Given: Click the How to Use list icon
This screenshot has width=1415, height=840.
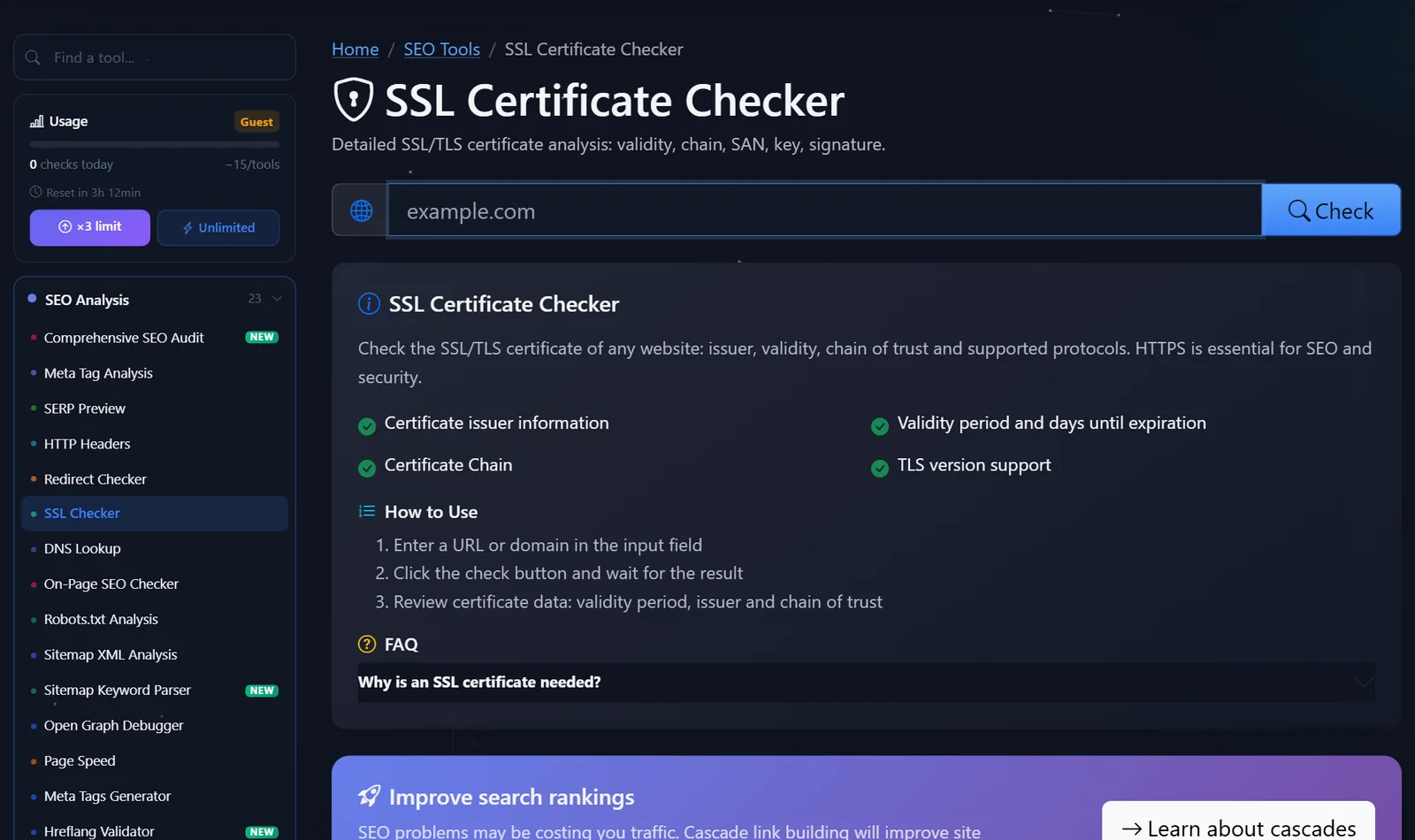Looking at the screenshot, I should click(x=367, y=511).
